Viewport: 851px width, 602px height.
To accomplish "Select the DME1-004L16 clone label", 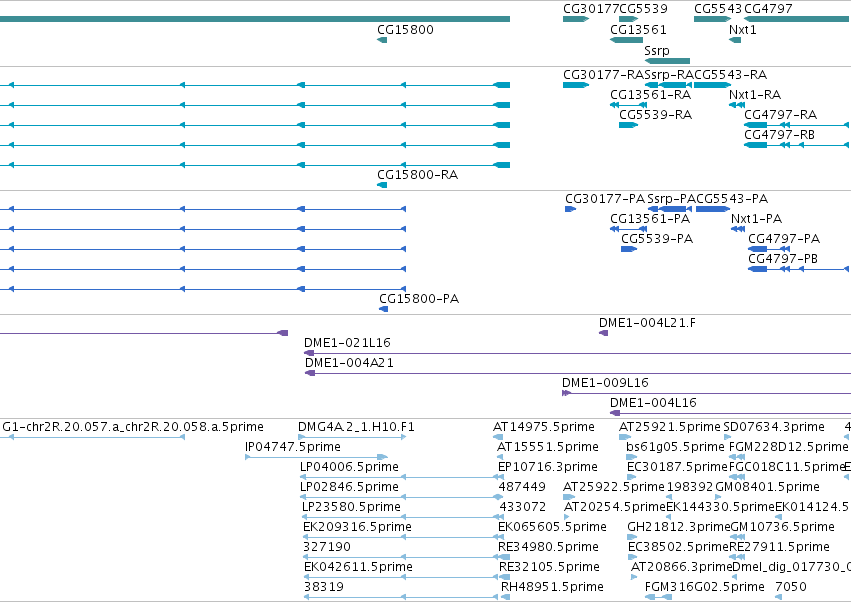I will coord(653,403).
